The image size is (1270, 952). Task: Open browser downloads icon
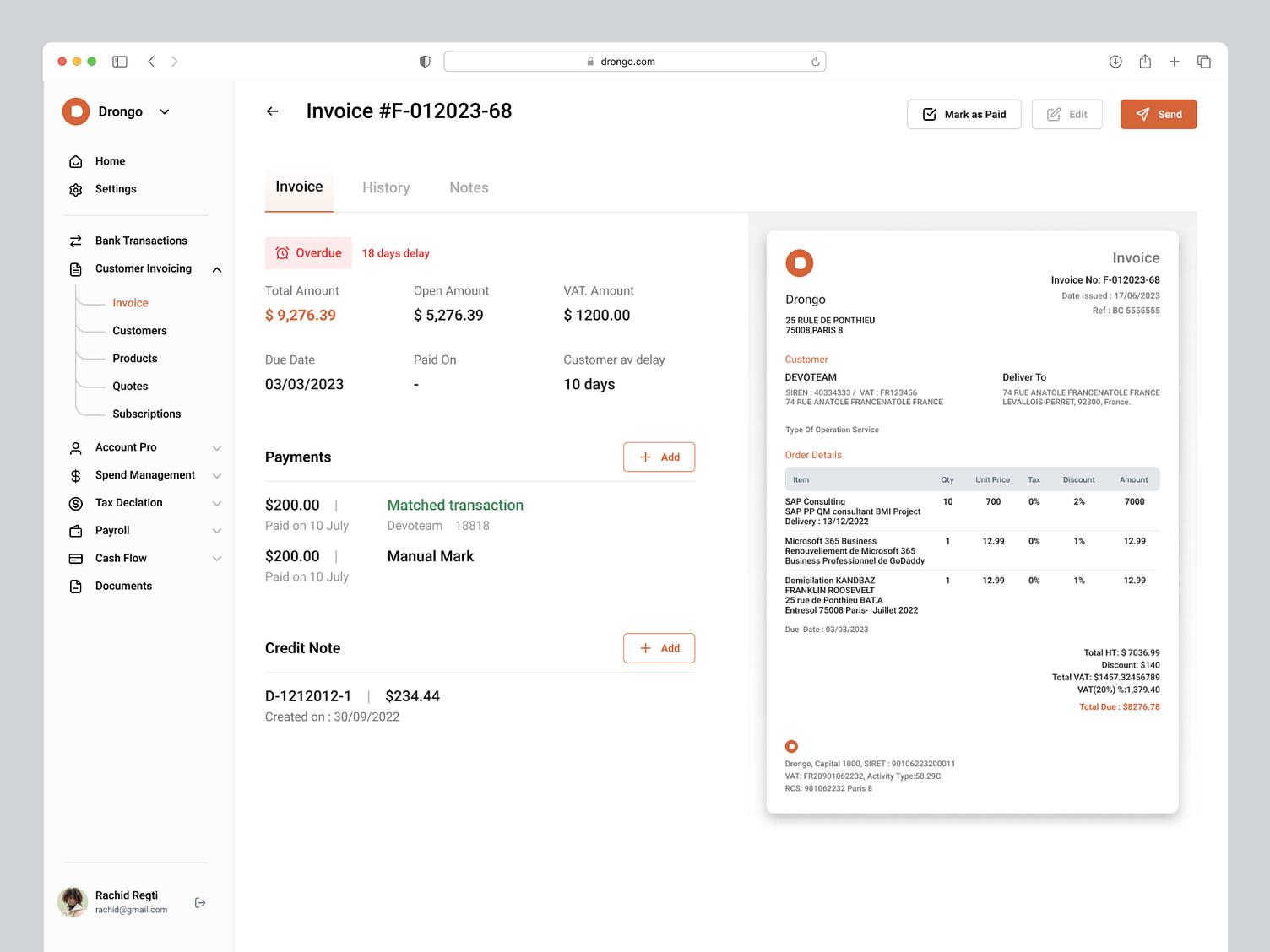point(1115,62)
